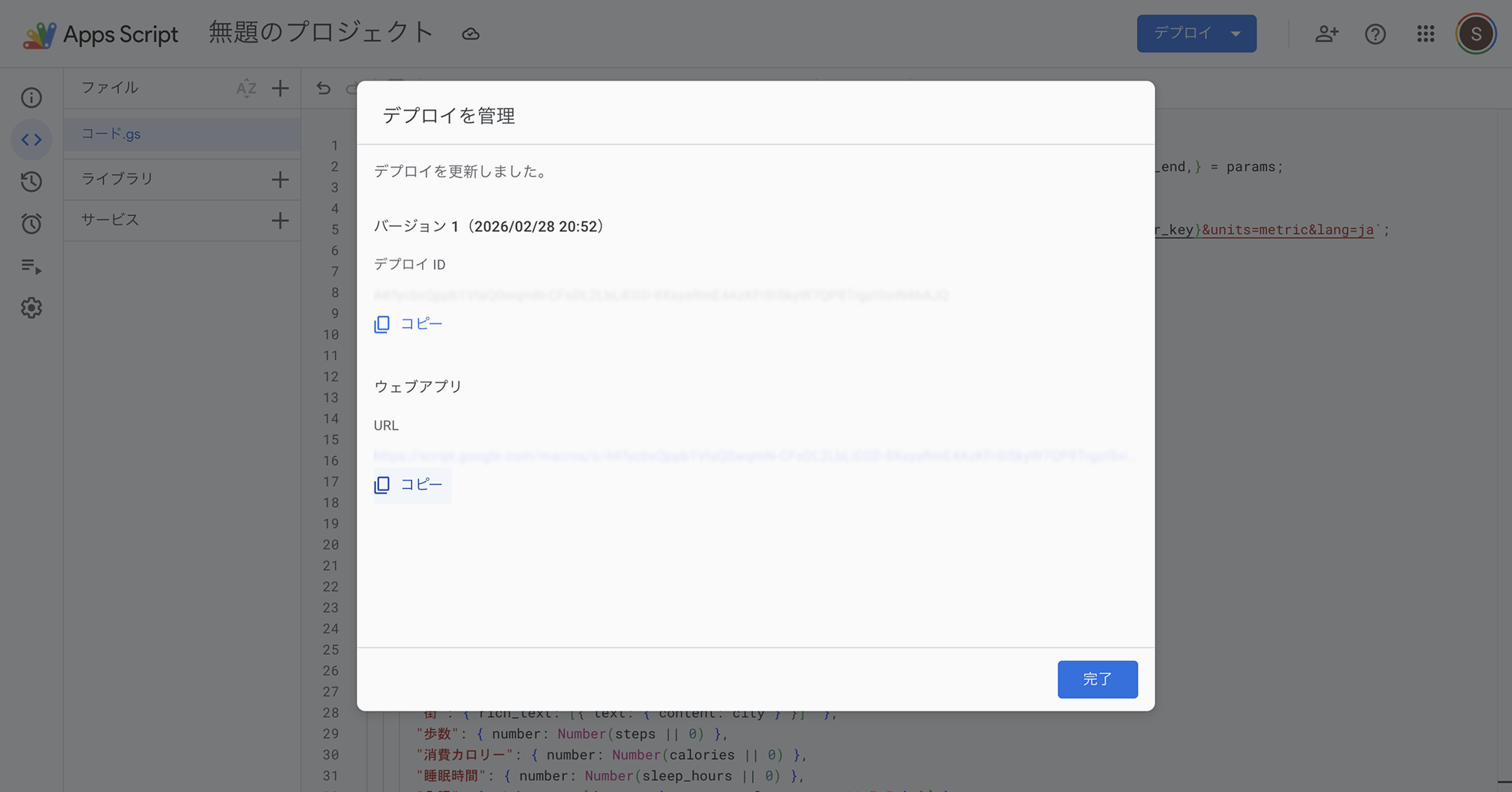Expand the デプロイ dropdown arrow
Screen dimensions: 1512x792
click(1236, 34)
